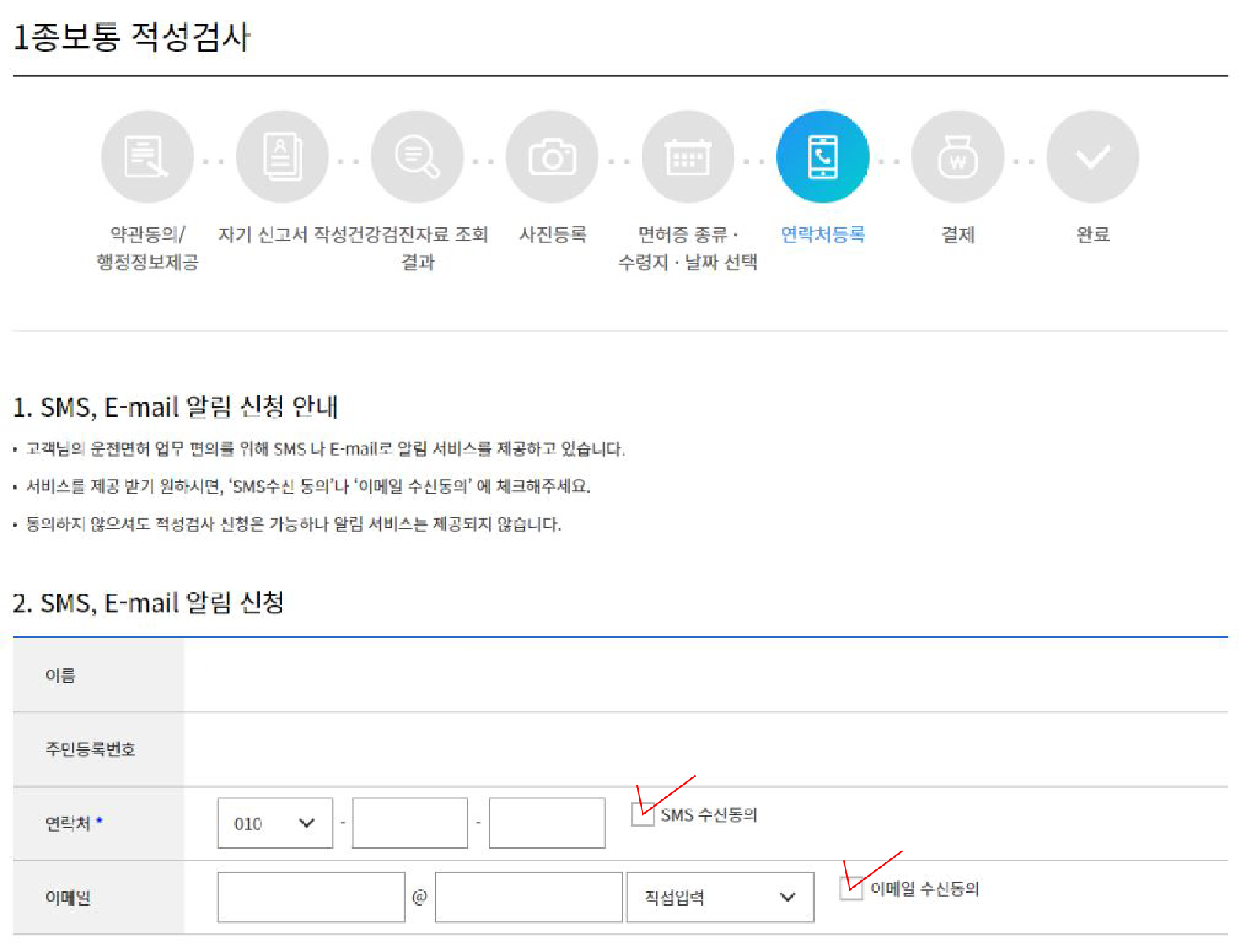This screenshot has height=952, width=1248.
Task: Select the 사진등록 step label
Action: coord(552,234)
